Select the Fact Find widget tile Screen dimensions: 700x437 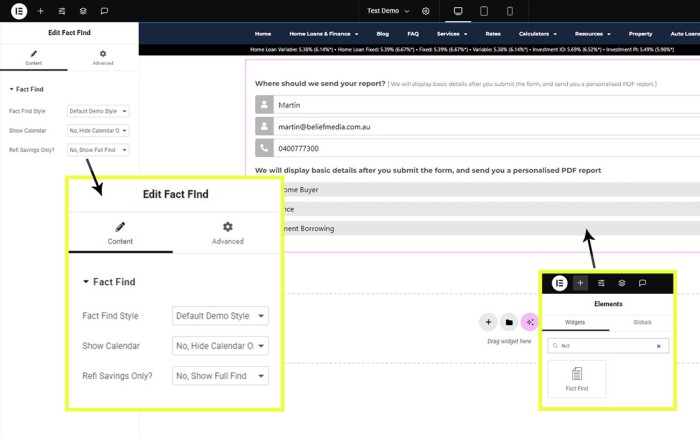coord(577,379)
